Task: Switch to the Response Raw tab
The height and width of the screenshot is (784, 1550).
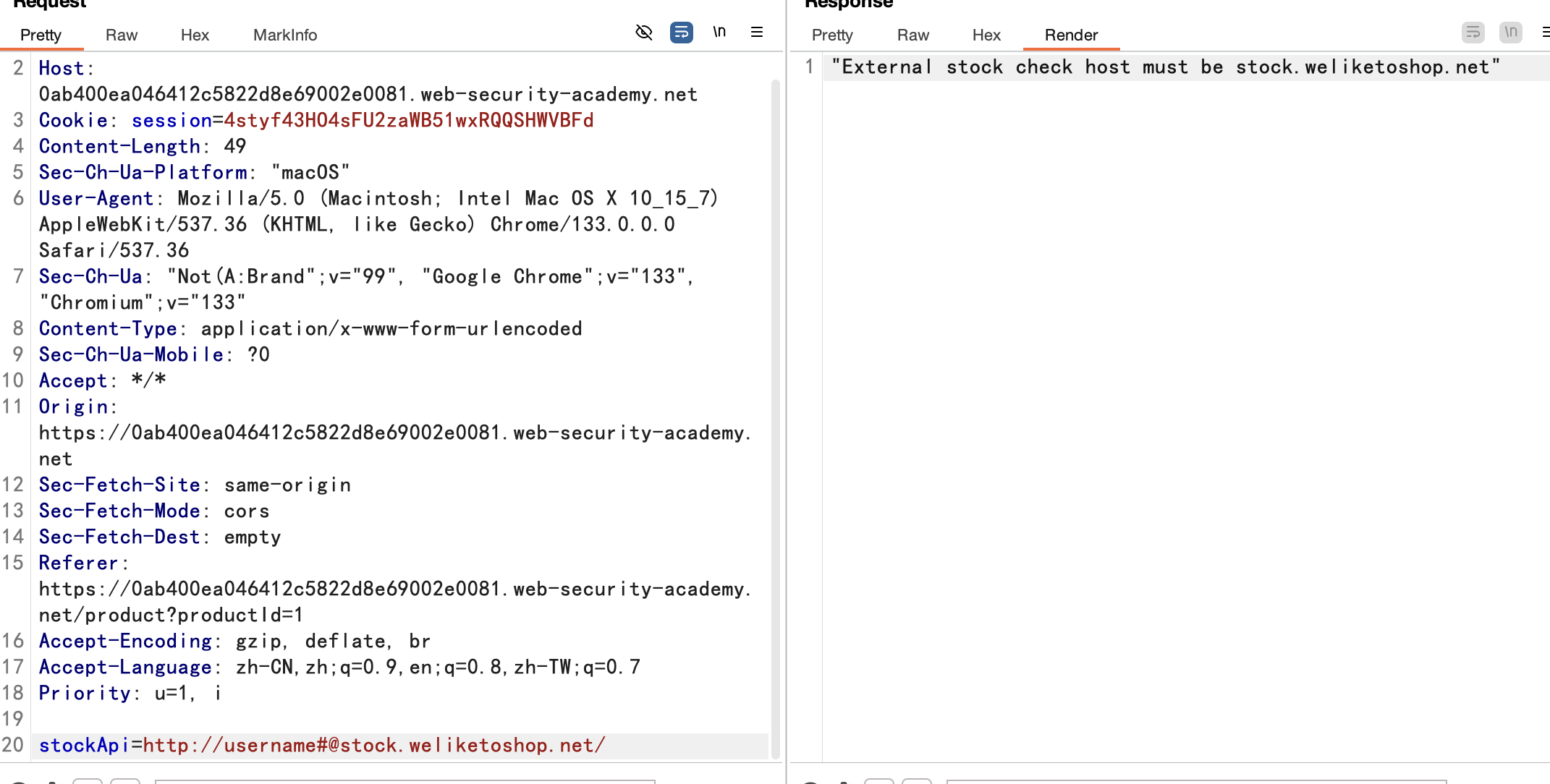Action: pos(912,35)
